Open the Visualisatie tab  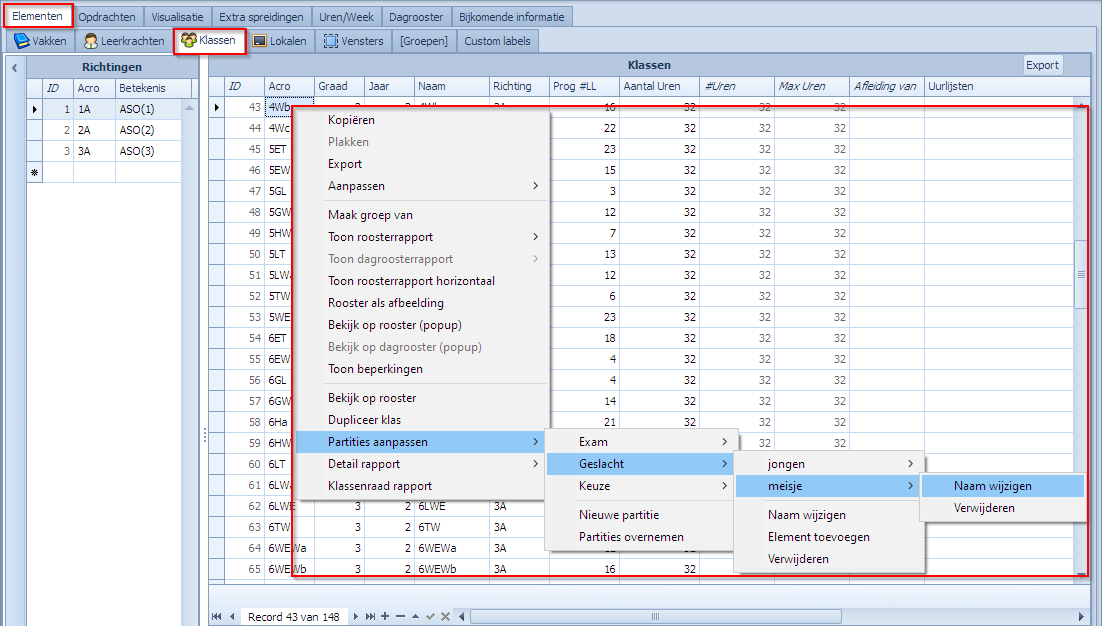178,17
